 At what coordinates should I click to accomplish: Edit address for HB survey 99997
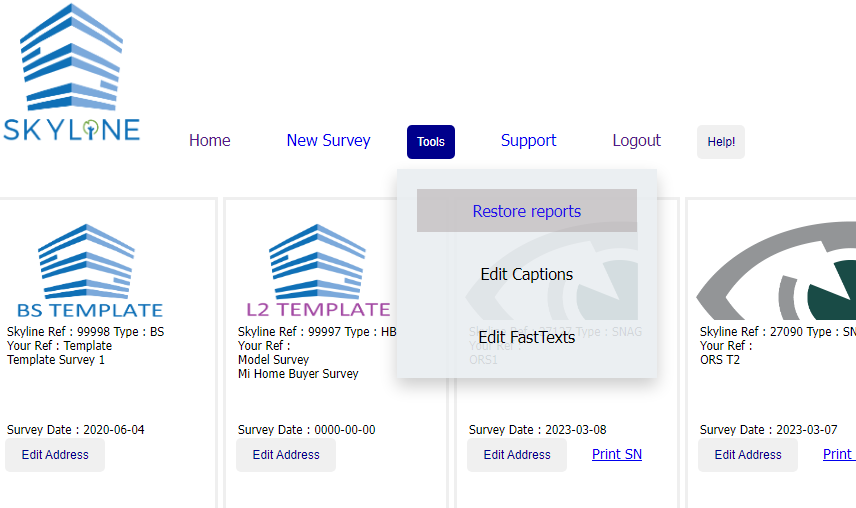coord(286,455)
